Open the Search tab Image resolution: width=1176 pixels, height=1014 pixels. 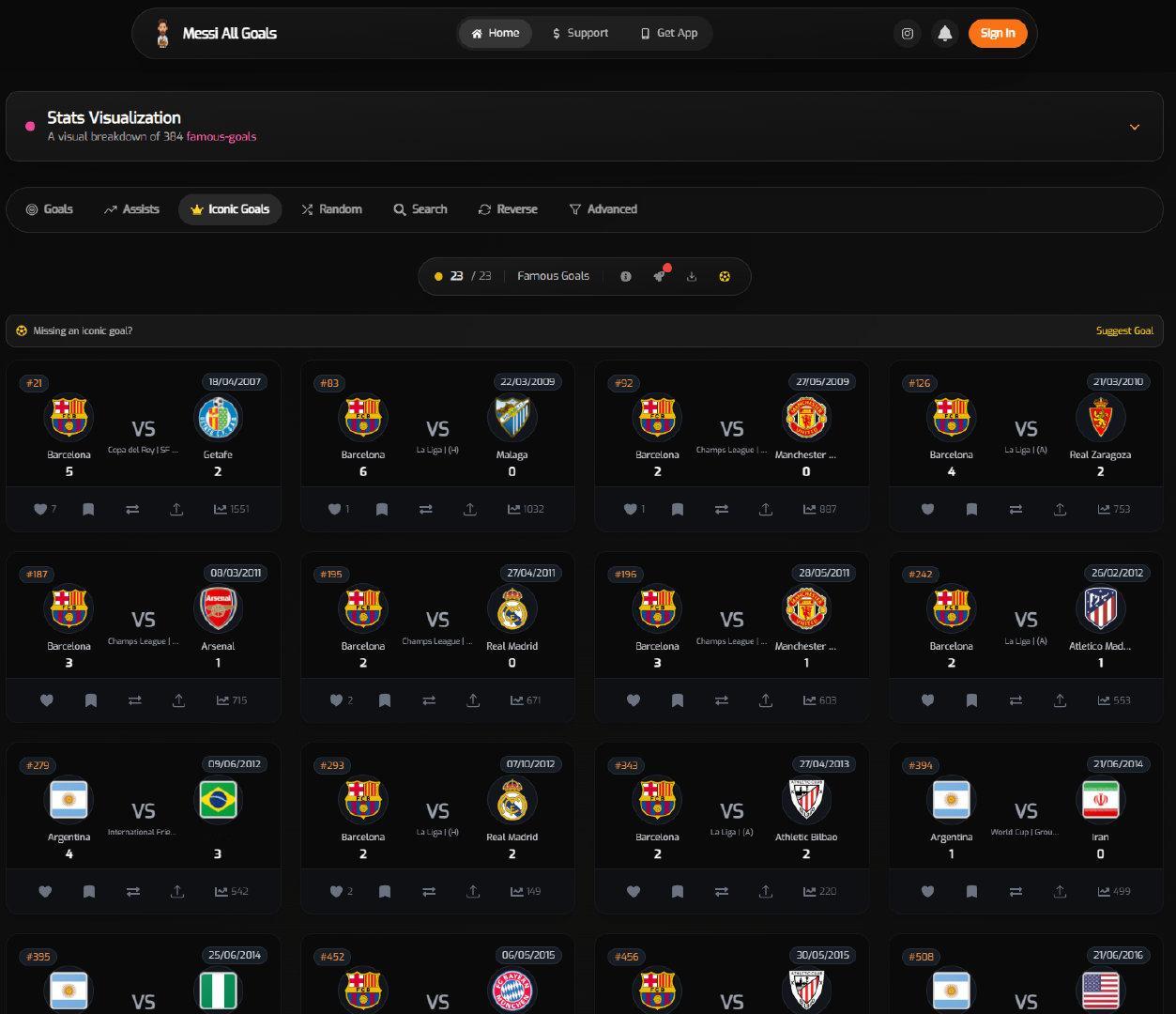point(420,209)
